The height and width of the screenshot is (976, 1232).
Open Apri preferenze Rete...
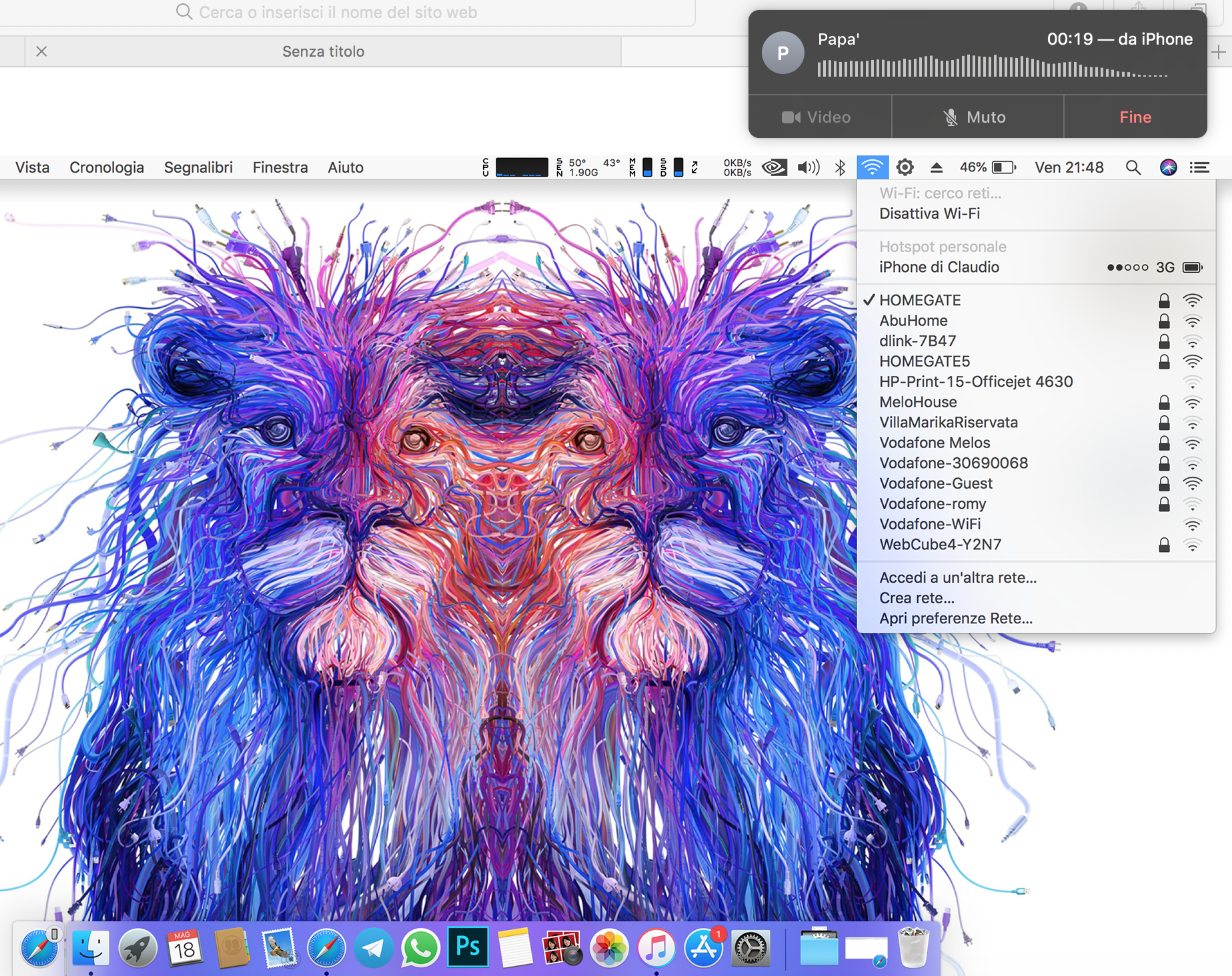tap(1036, 619)
